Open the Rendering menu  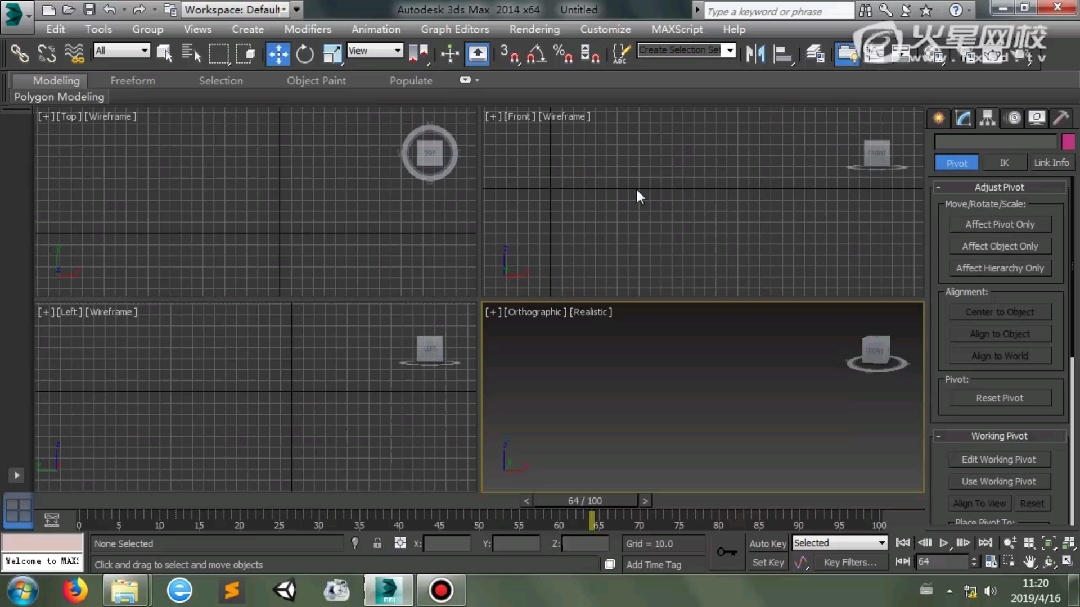[x=534, y=30]
